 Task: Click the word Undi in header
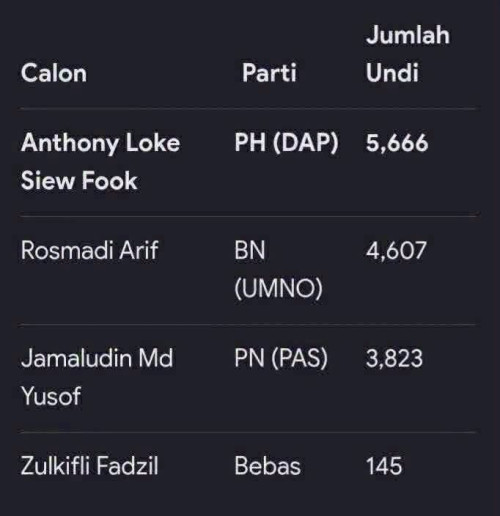click(x=392, y=73)
